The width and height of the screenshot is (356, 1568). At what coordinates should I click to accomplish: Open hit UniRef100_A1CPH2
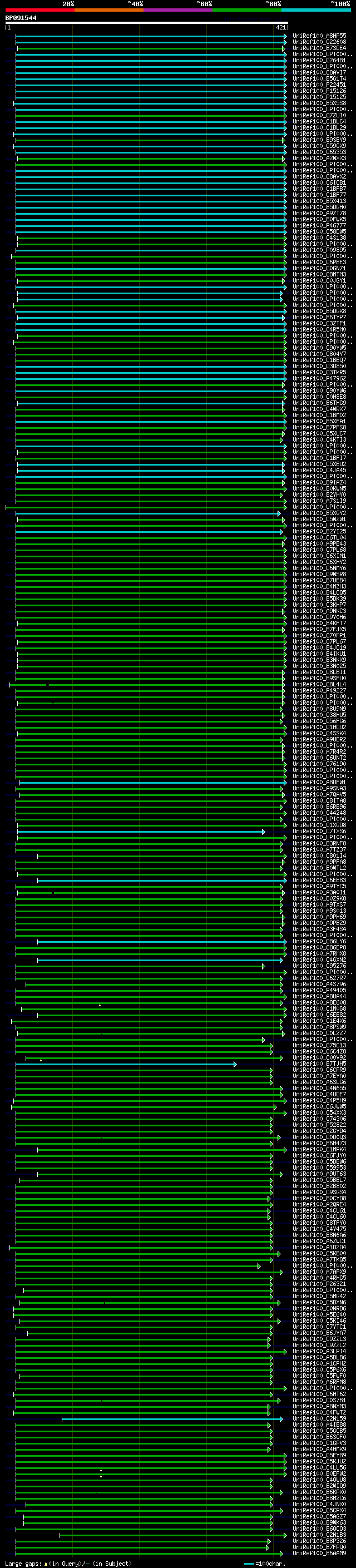point(319,1363)
